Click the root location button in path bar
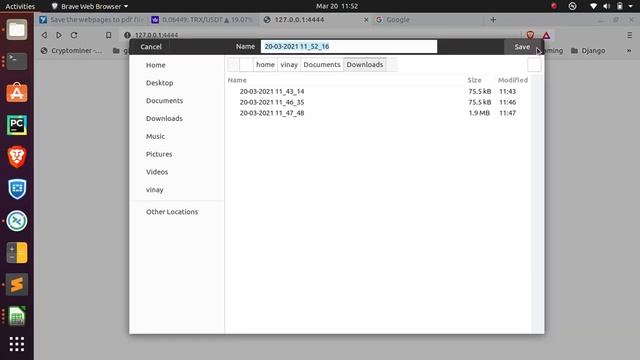Screen dimensions: 640x360 (246, 64)
